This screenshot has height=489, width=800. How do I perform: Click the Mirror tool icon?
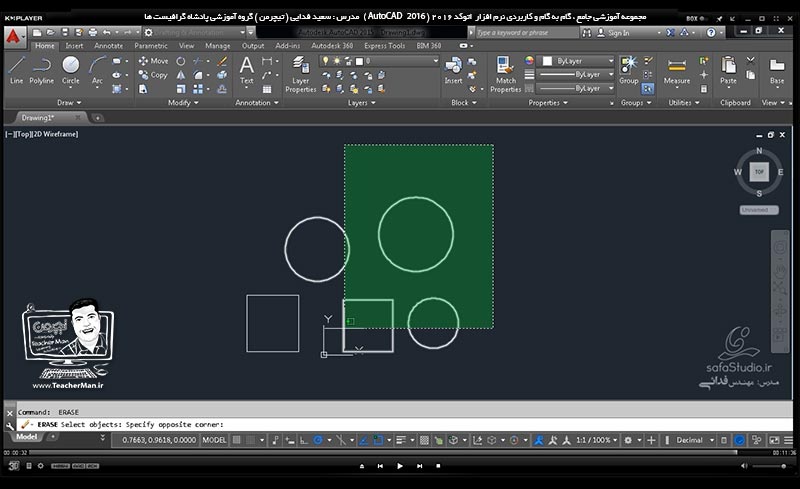point(181,75)
